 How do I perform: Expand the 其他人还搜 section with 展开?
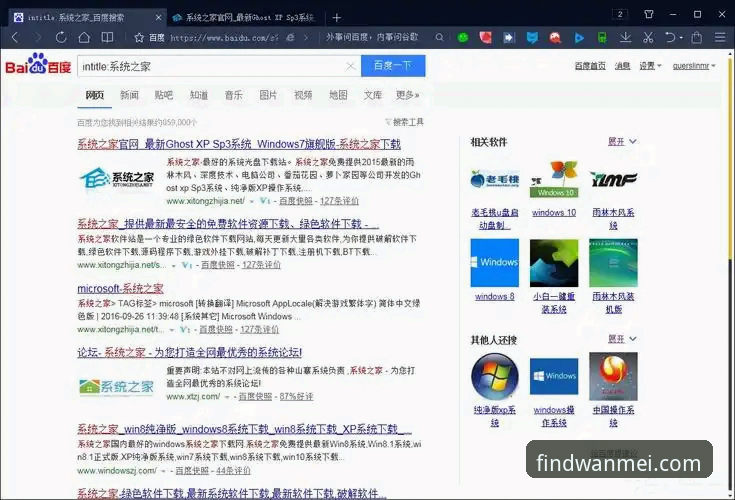click(x=622, y=338)
